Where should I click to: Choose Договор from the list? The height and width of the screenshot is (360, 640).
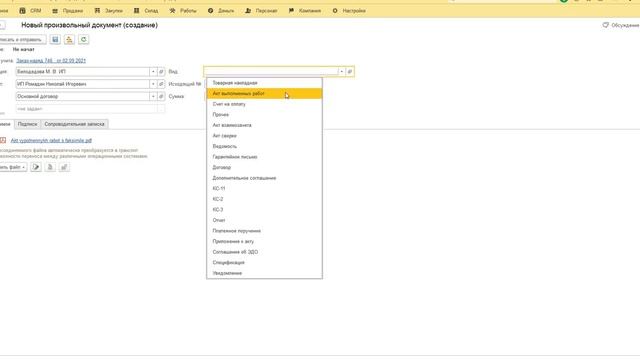pyautogui.click(x=264, y=168)
